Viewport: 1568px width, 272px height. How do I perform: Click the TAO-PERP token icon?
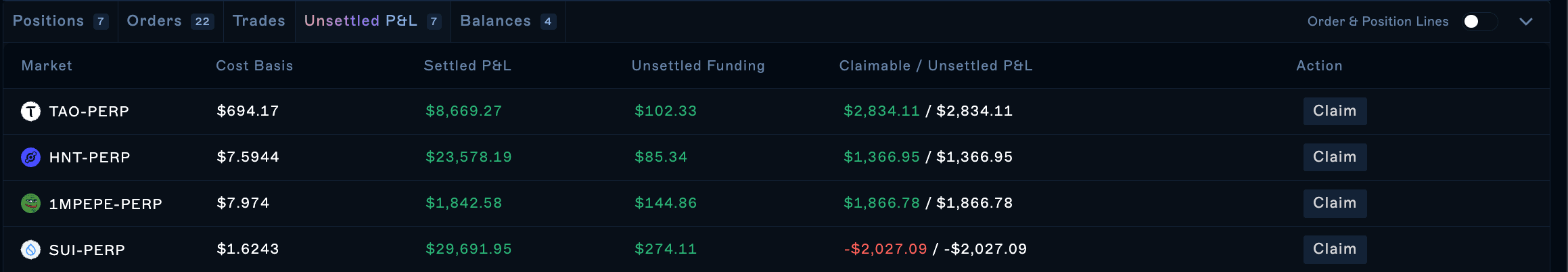tap(30, 111)
